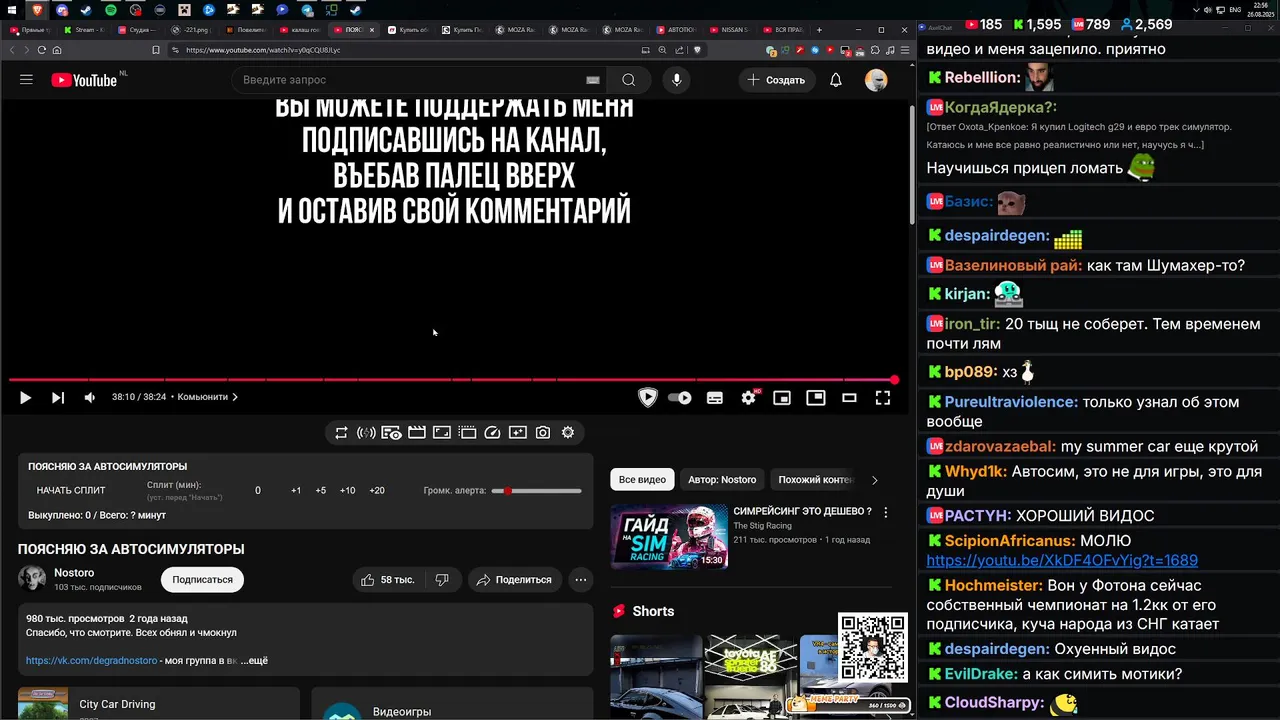Switch to the NISSAN browser tab

(x=728, y=30)
